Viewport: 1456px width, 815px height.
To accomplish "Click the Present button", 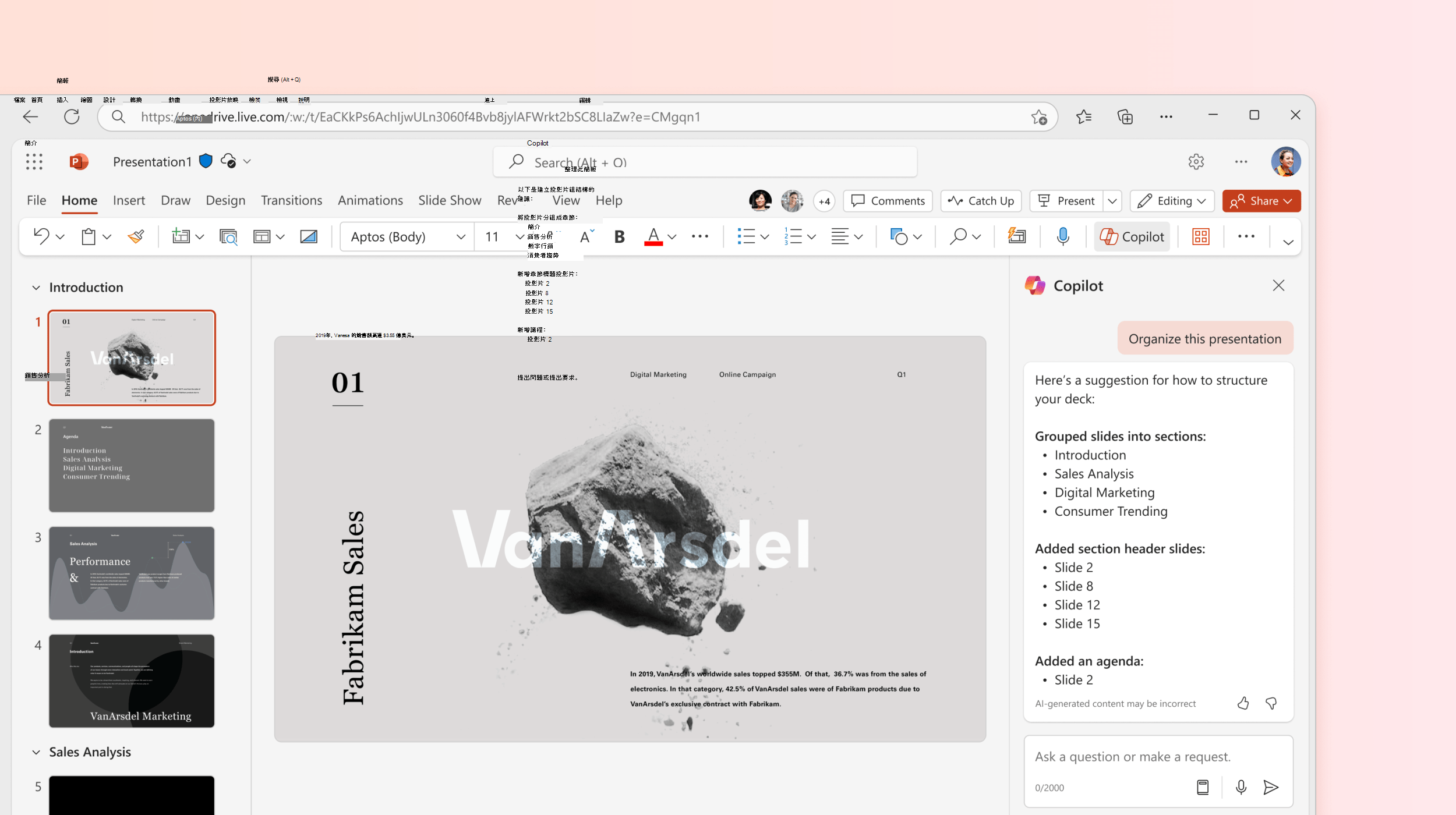I will [1066, 201].
